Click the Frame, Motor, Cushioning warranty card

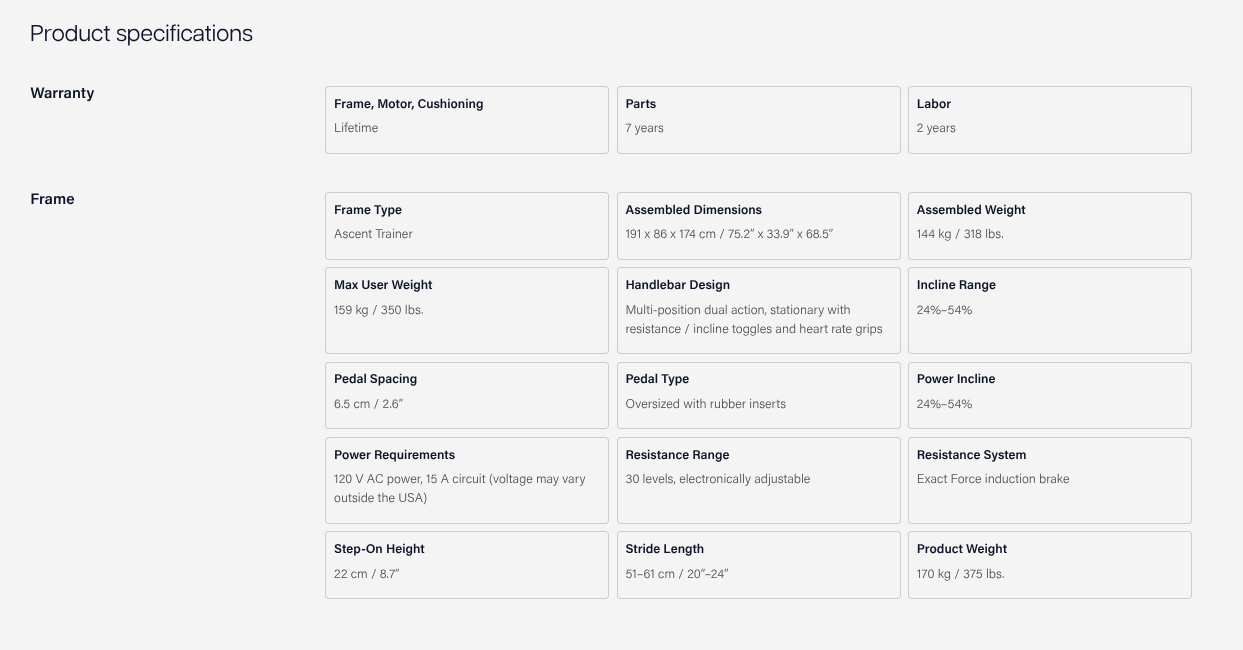tap(466, 120)
